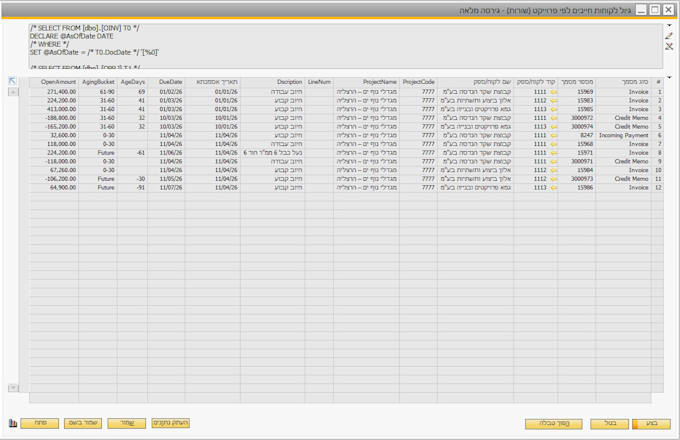Select the Credit Memo cell in row 11
Viewport: 680px width, 440px height.
[x=623, y=179]
